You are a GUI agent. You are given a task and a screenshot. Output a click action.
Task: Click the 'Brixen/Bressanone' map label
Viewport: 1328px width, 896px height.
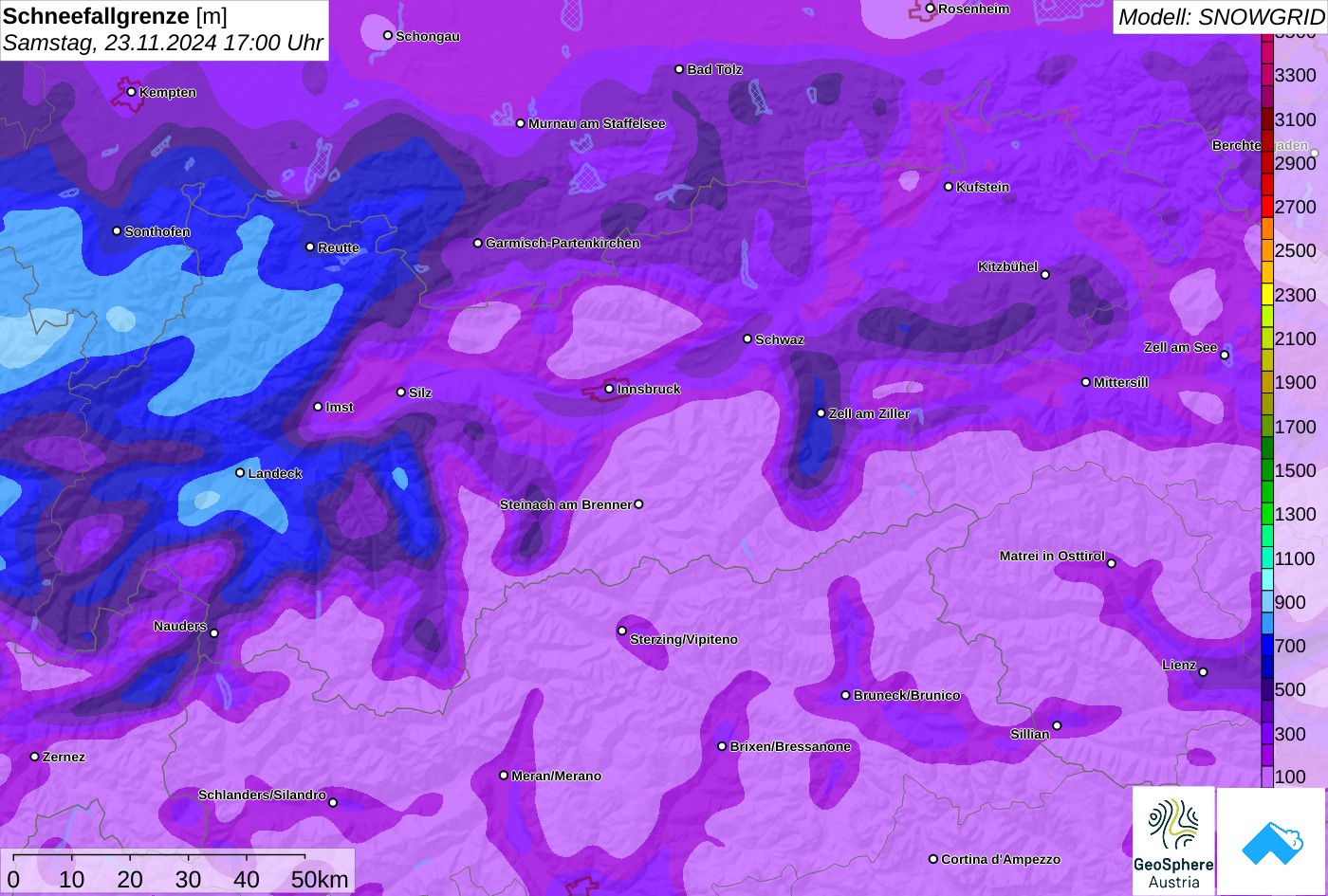[x=790, y=746]
